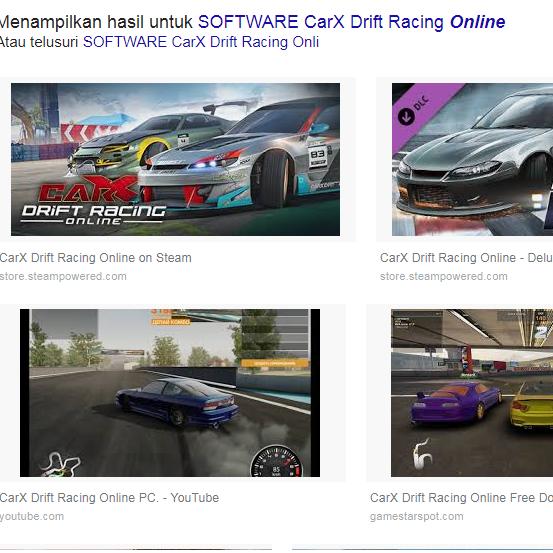Search instead for 'SOFTWARE CarX Drift Racing Onli'
Image resolution: width=553 pixels, height=553 pixels.
(201, 42)
